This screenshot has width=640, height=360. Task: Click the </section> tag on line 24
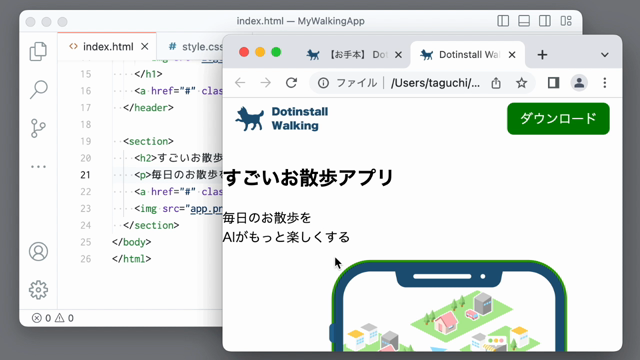click(x=151, y=225)
